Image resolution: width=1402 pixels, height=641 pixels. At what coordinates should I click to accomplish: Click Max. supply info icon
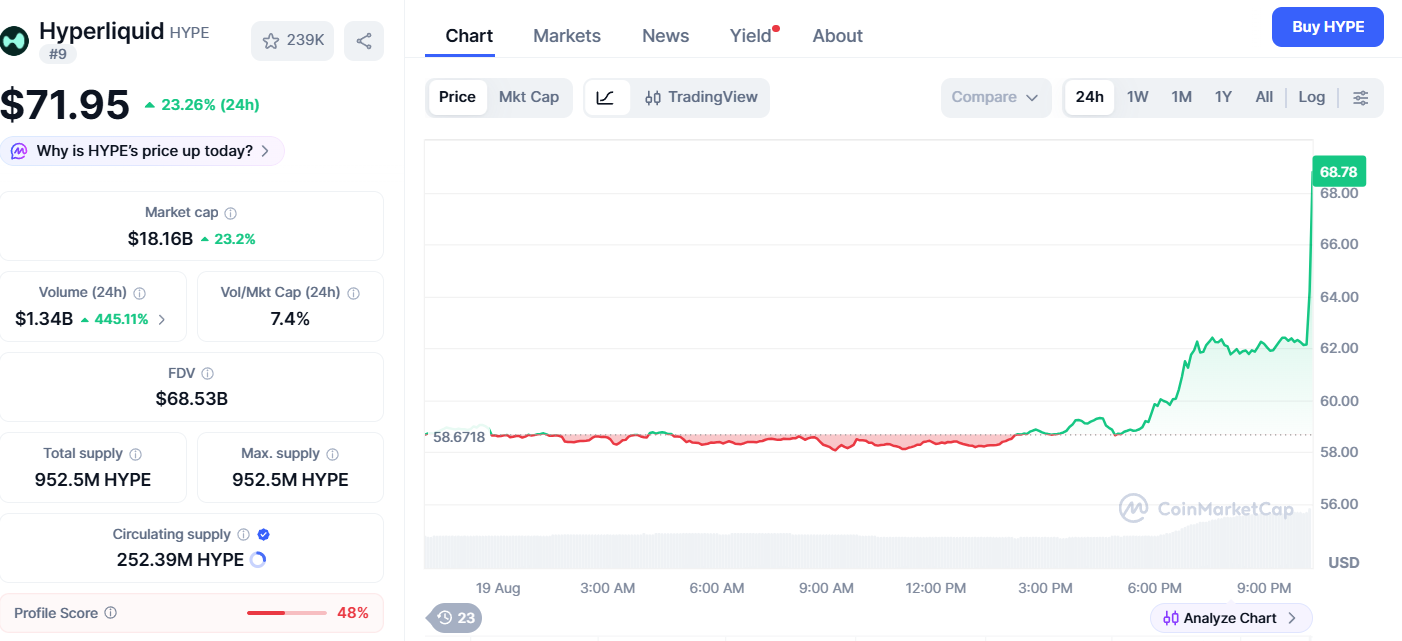pos(332,454)
